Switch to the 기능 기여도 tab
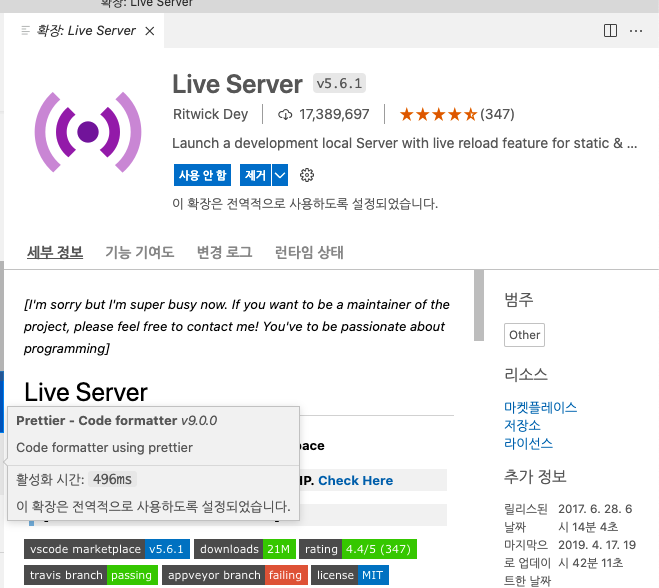The image size is (659, 588). coord(140,252)
